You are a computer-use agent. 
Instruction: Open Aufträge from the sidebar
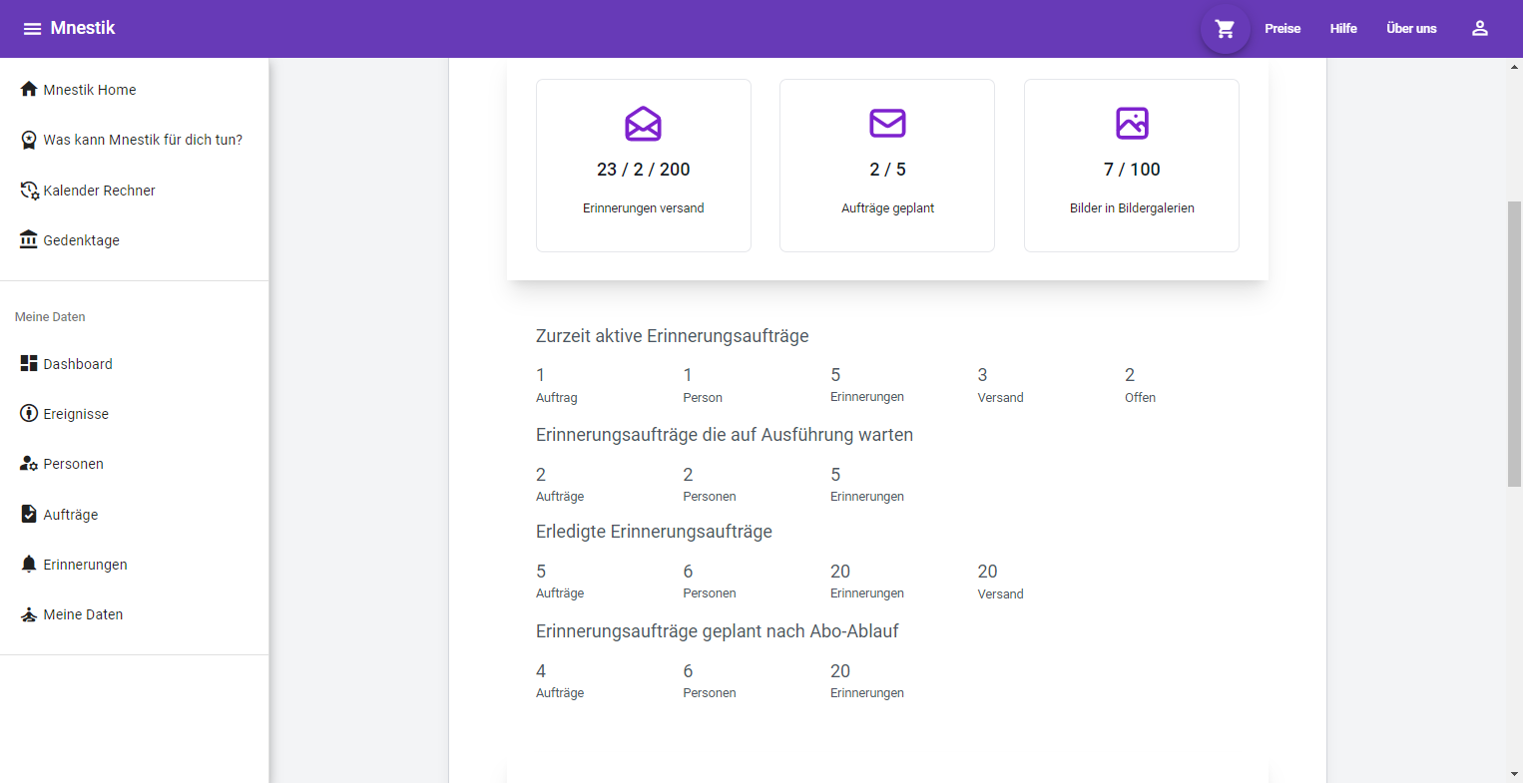tap(70, 515)
